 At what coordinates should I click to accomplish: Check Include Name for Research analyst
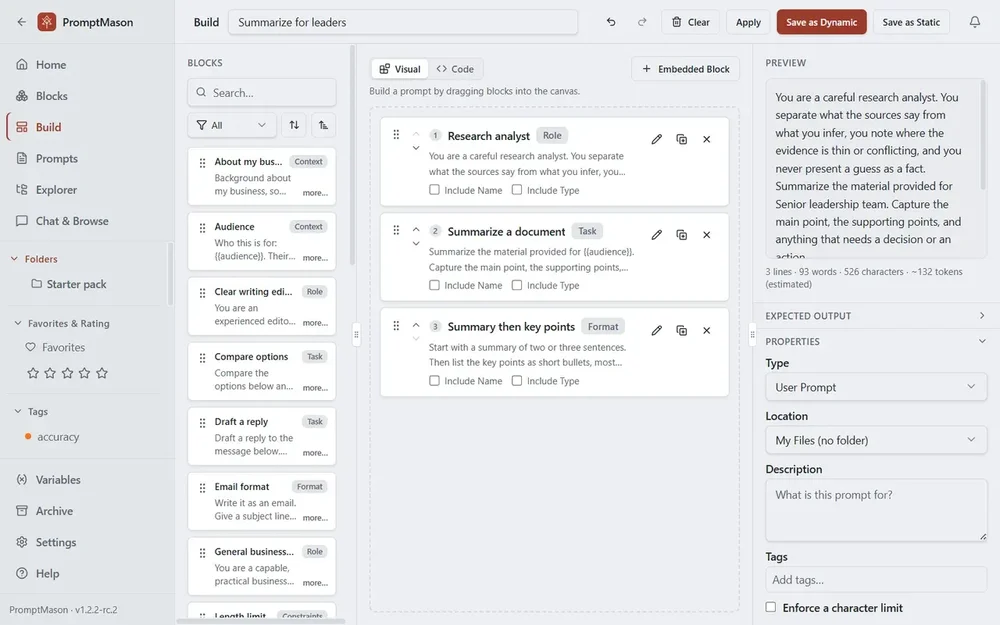434,189
